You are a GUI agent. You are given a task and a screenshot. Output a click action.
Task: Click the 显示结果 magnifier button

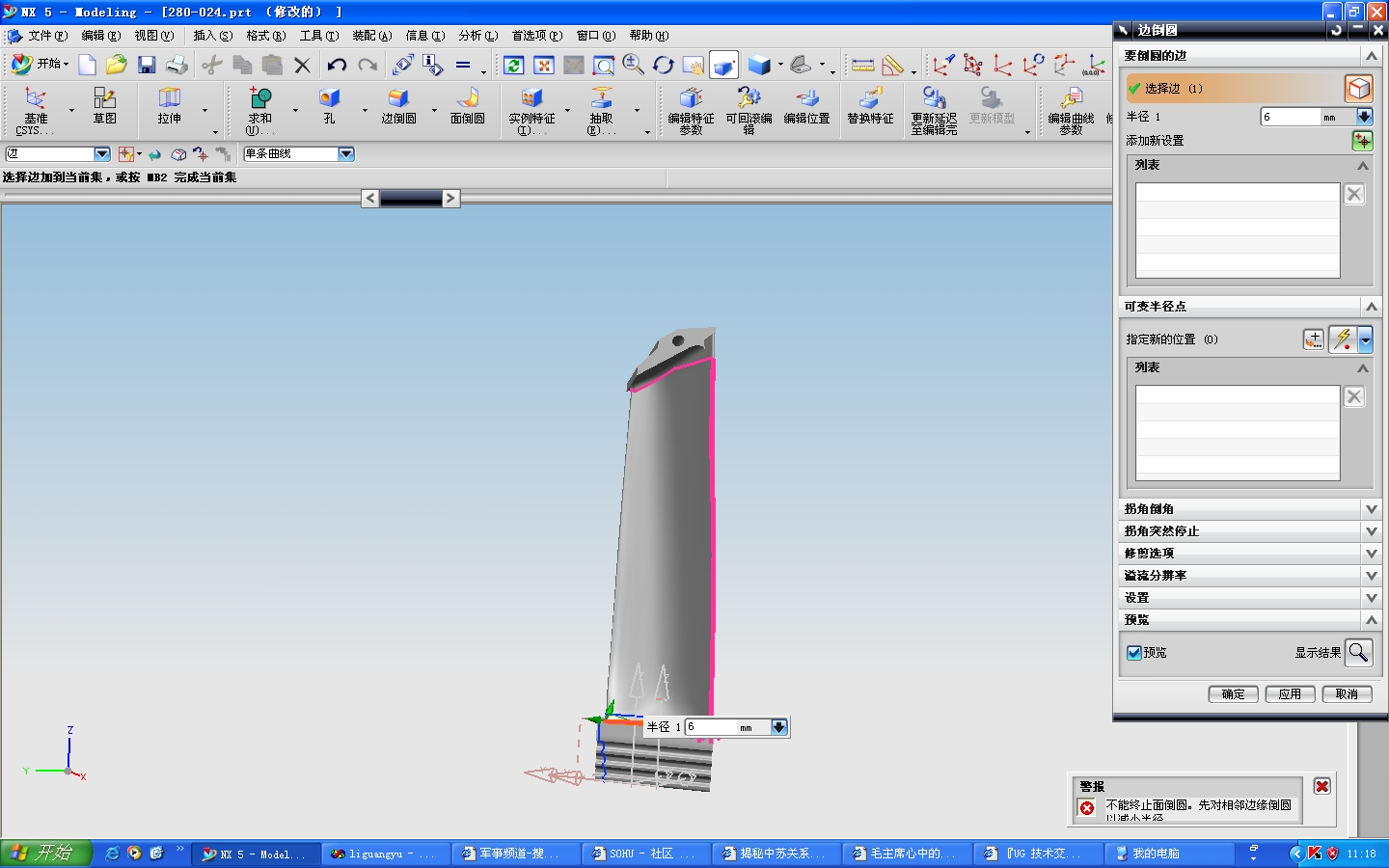click(1358, 653)
